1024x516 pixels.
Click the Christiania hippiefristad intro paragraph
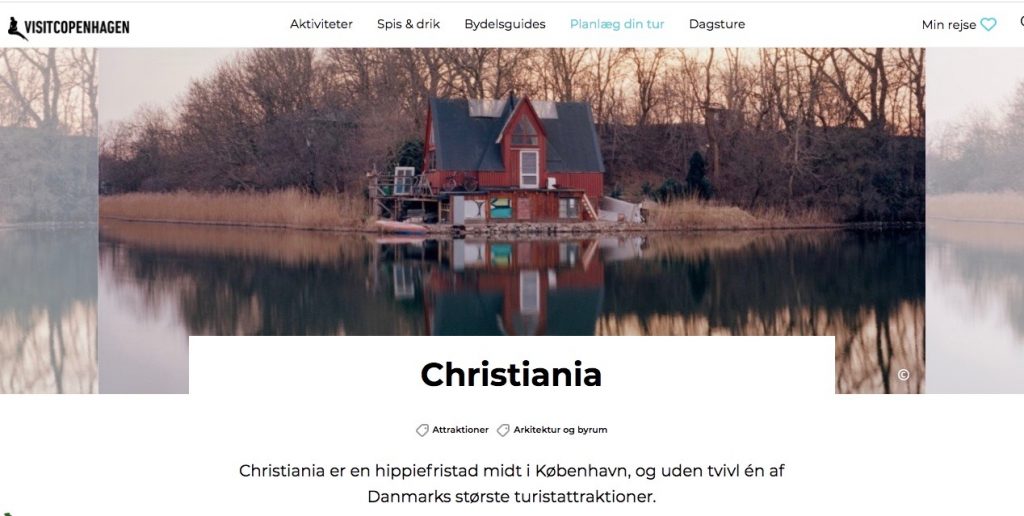[511, 483]
